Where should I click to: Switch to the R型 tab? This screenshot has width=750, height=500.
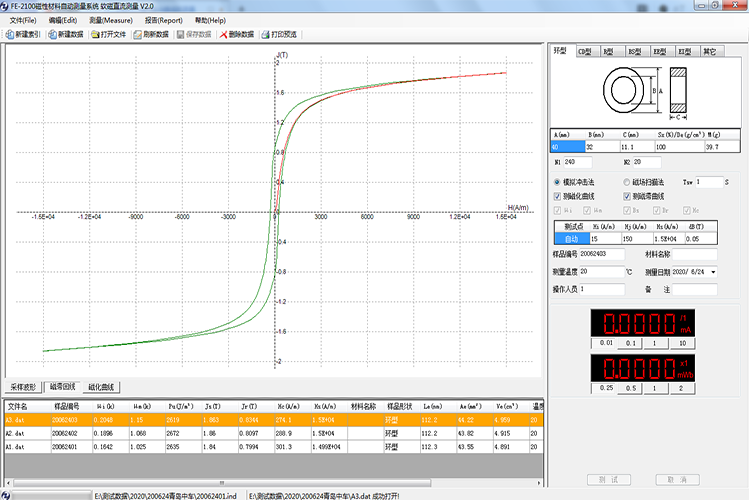[x=612, y=52]
